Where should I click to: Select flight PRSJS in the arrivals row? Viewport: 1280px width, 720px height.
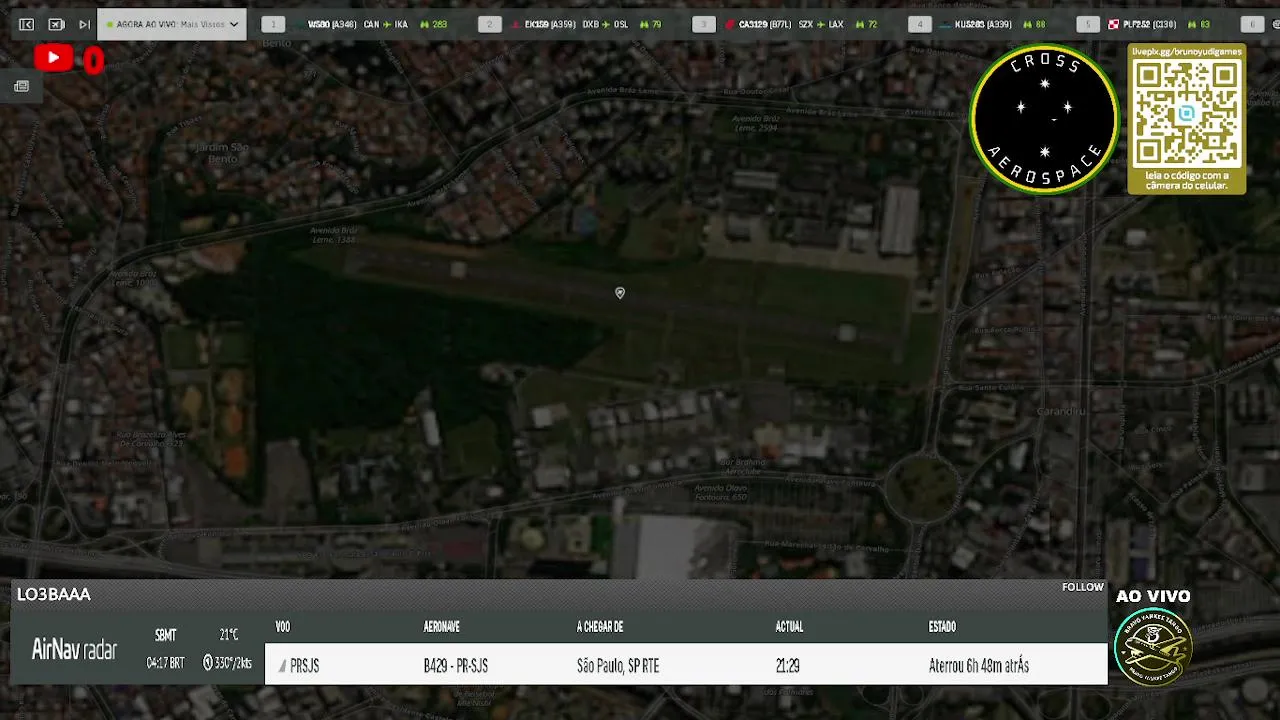304,666
